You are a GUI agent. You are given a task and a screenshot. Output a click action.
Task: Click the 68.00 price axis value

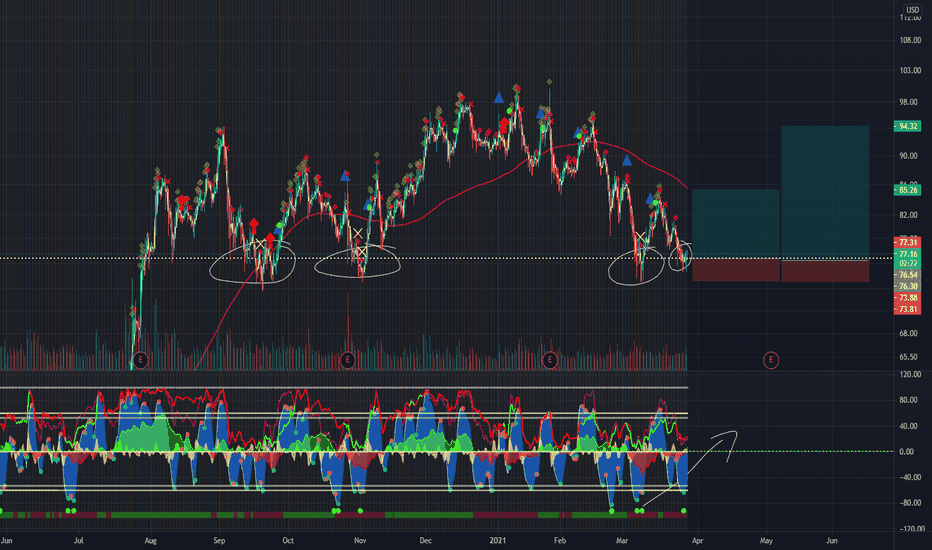click(x=909, y=334)
